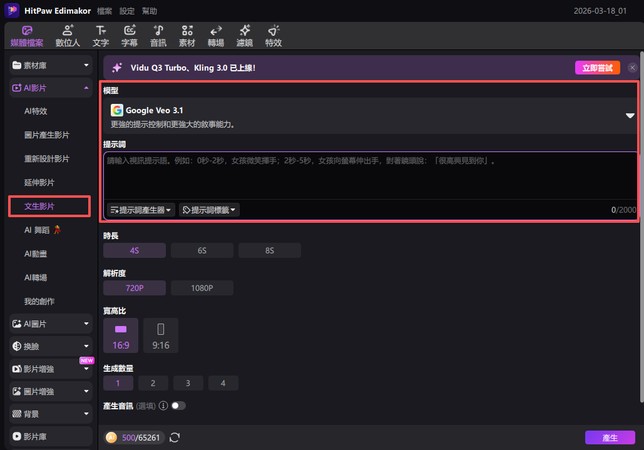Select AI轉場 in sidebar
This screenshot has width=644, height=450.
[x=36, y=278]
